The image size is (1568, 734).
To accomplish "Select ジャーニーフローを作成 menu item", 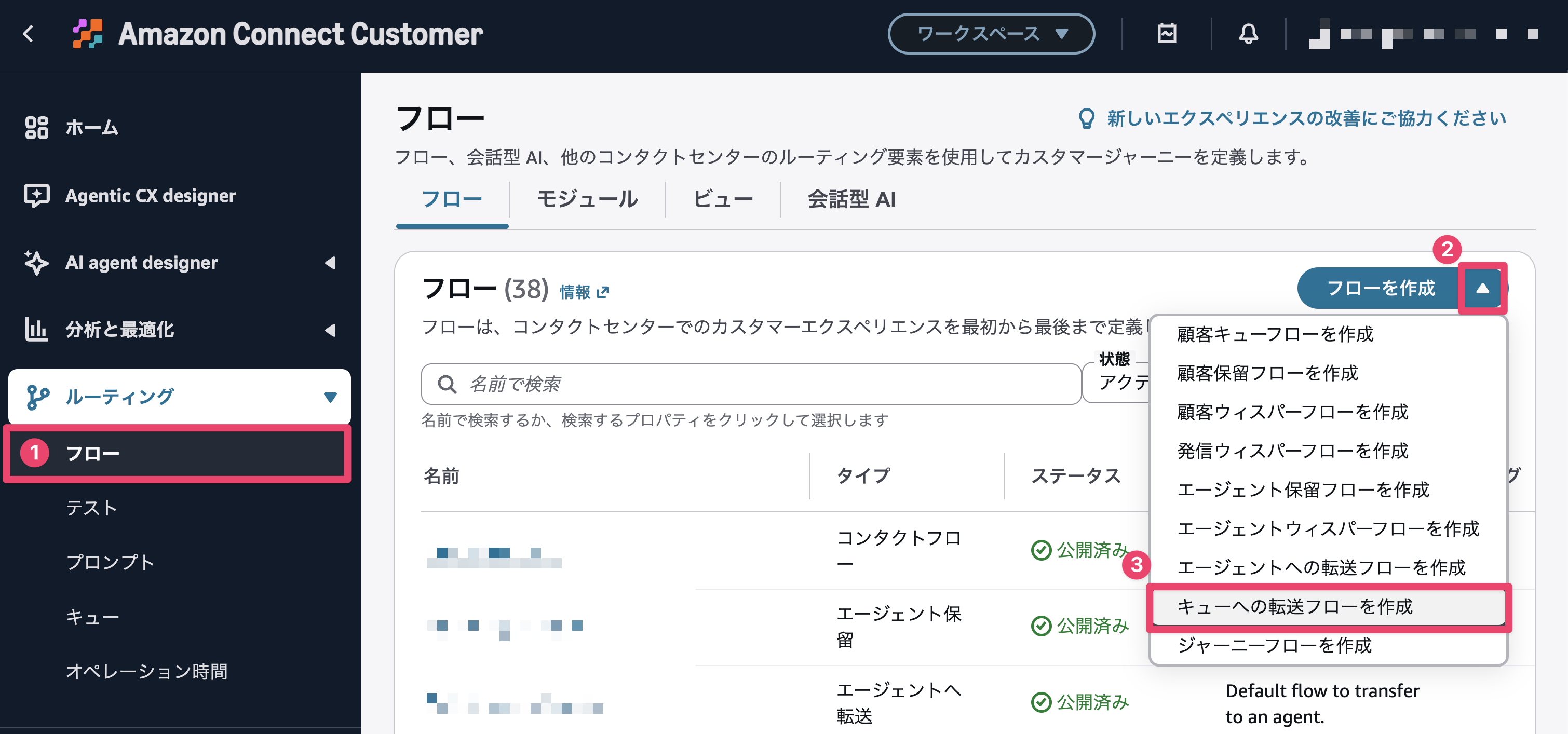I will (x=1328, y=646).
